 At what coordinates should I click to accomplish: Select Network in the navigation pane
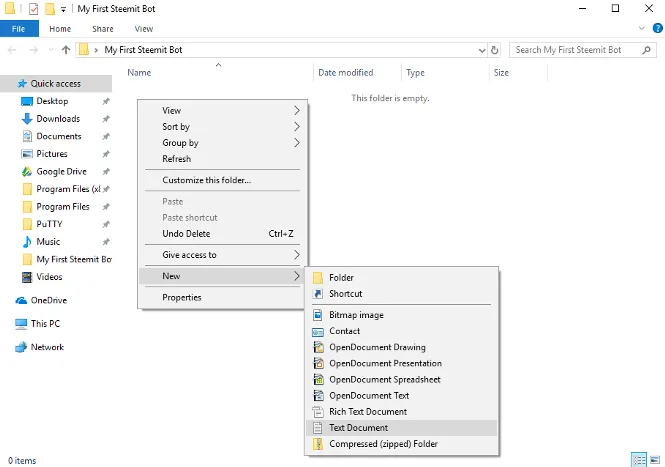[x=47, y=348]
